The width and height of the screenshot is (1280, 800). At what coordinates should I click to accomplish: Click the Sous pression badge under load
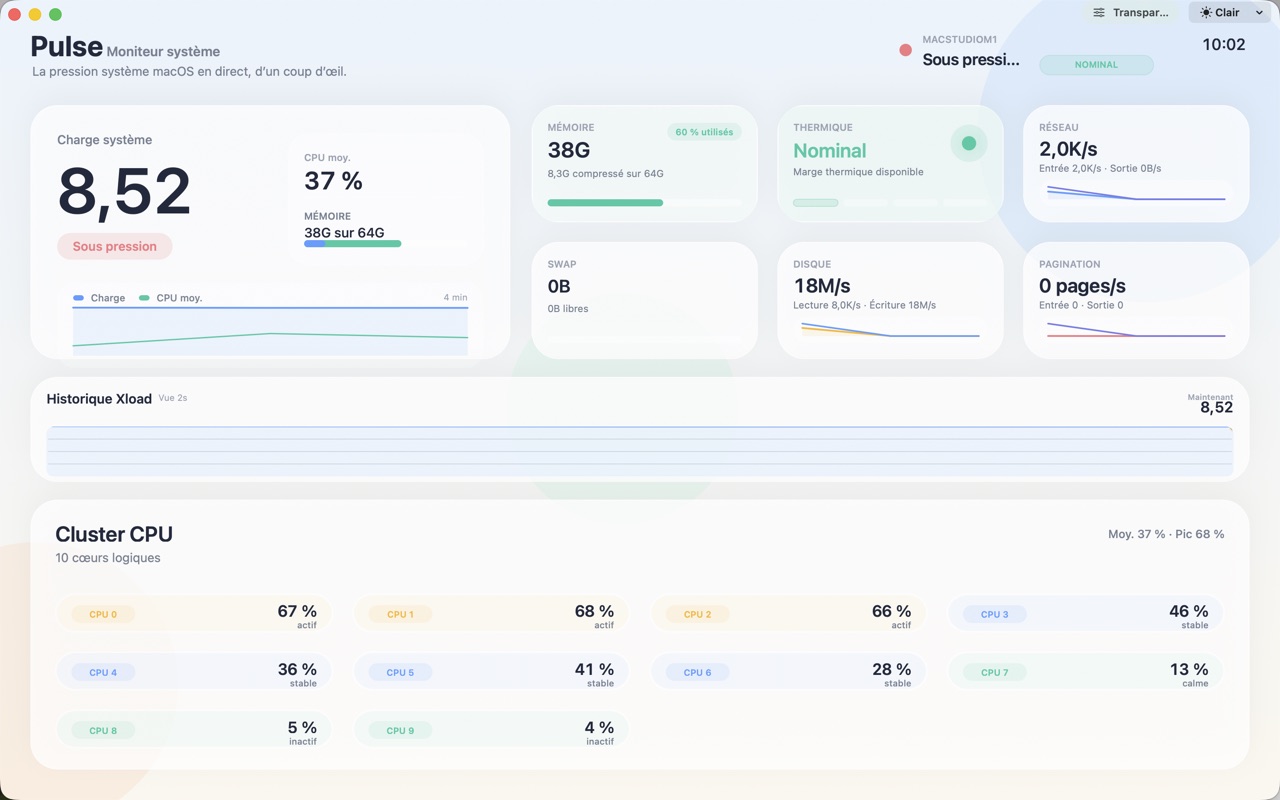pyautogui.click(x=115, y=246)
